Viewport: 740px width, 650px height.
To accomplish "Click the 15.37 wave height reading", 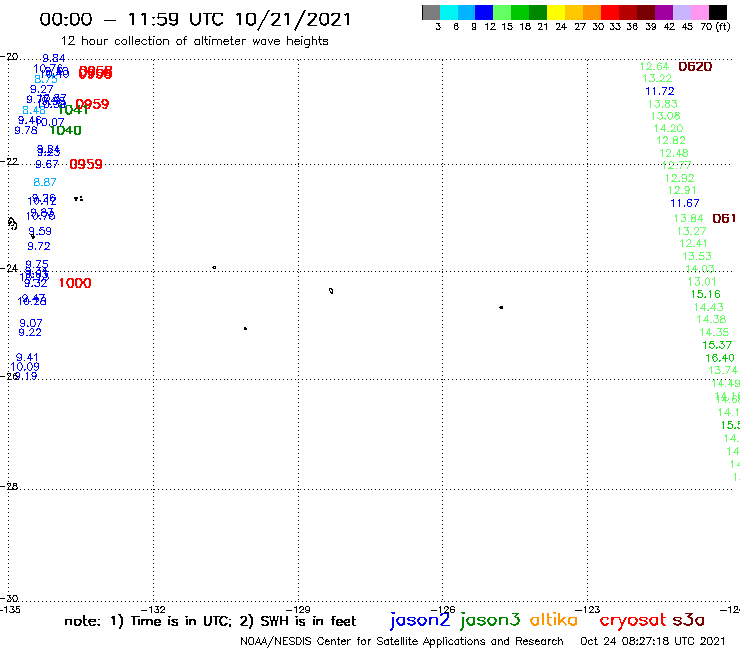I will 717,345.
